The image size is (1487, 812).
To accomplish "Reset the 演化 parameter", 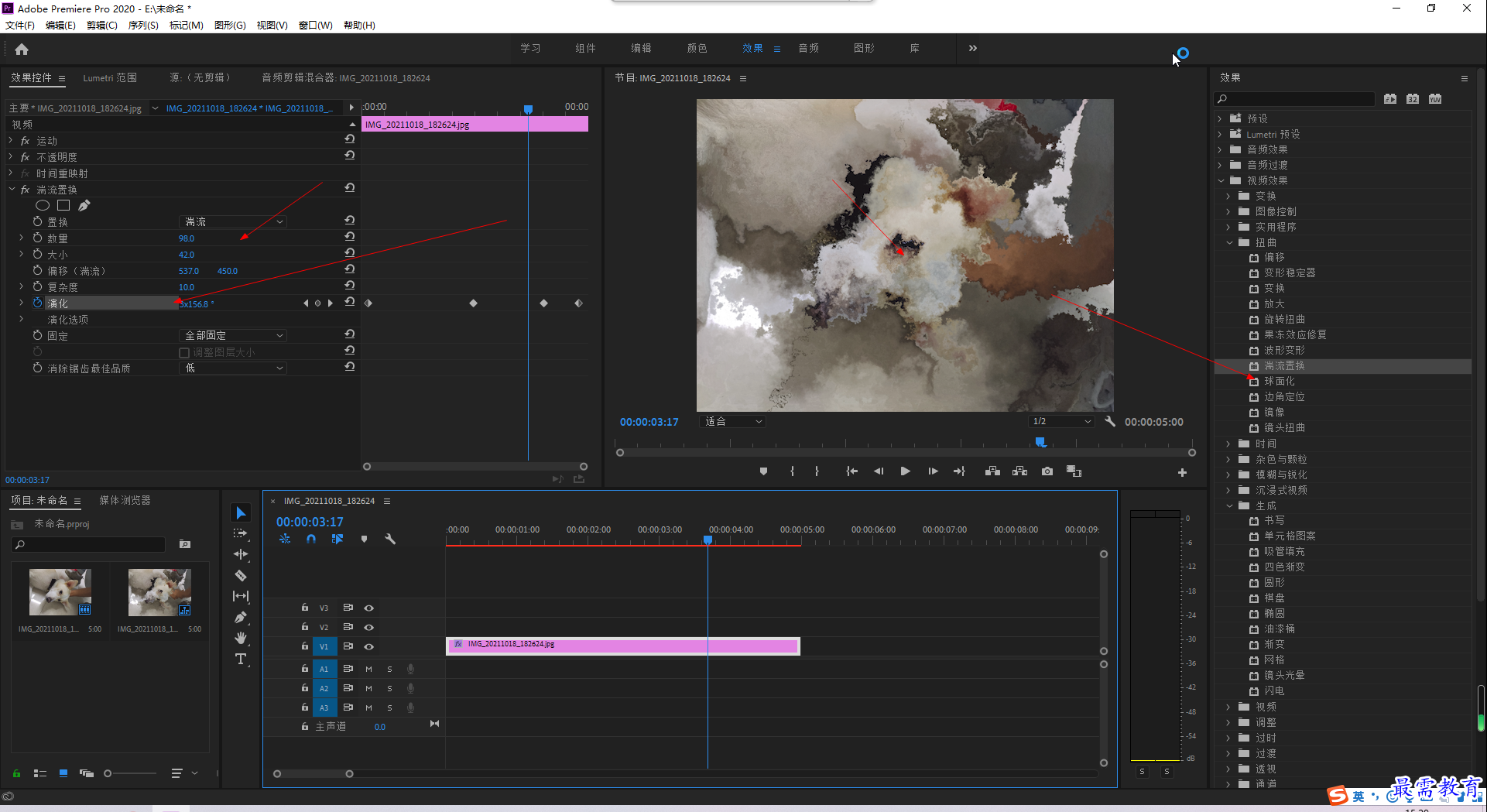I will (x=350, y=302).
